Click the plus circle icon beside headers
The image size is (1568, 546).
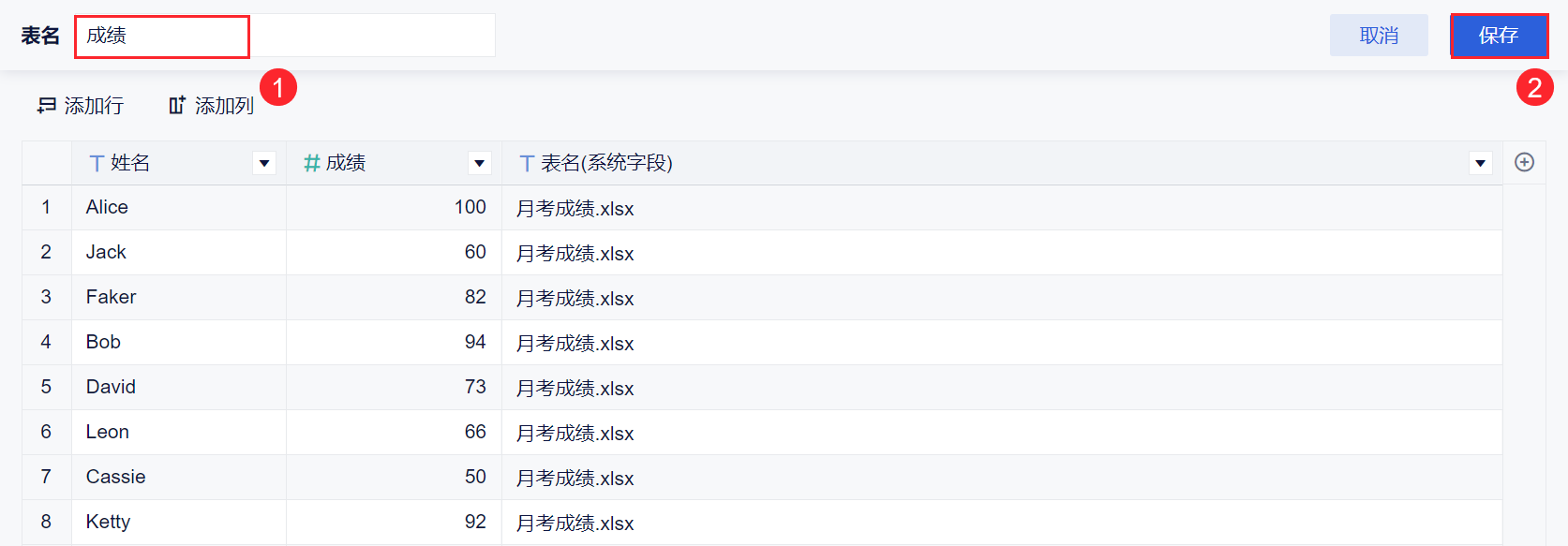[x=1524, y=162]
